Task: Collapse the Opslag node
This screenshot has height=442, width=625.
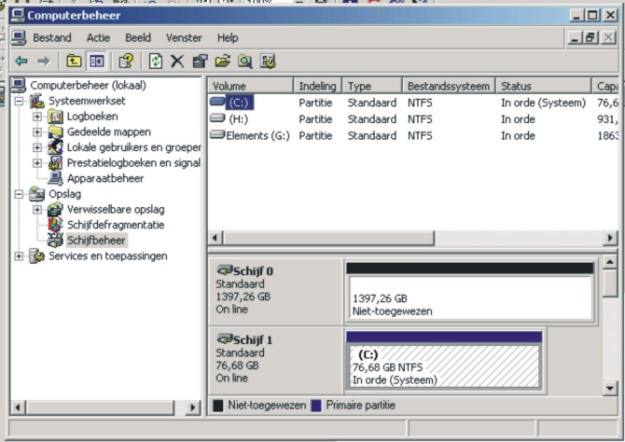Action: pyautogui.click(x=19, y=194)
